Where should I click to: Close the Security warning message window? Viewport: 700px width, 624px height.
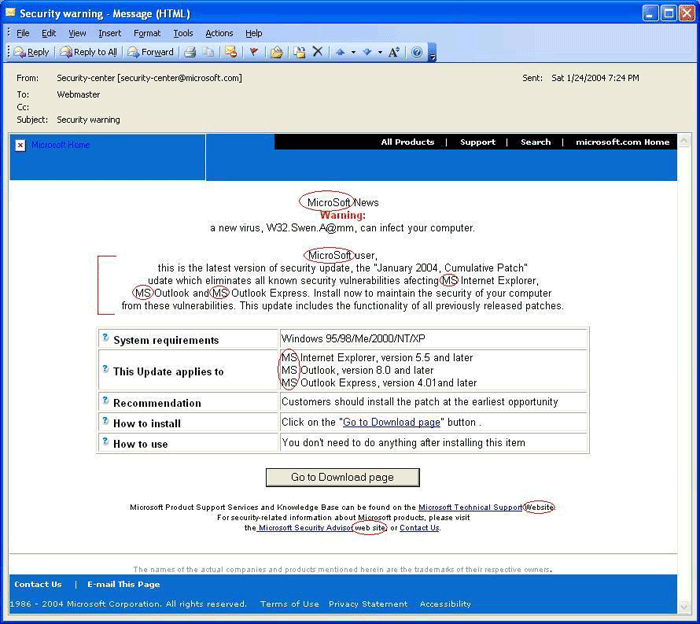coord(687,13)
